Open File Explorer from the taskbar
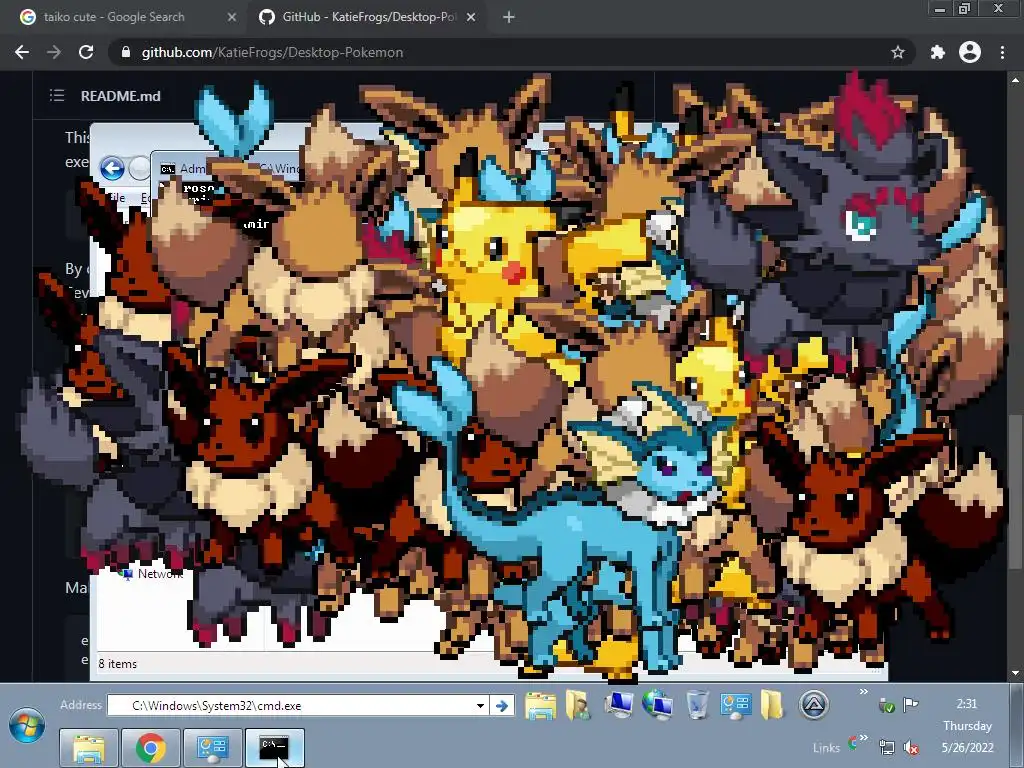Screen dimensions: 1024x768 [x=89, y=748]
